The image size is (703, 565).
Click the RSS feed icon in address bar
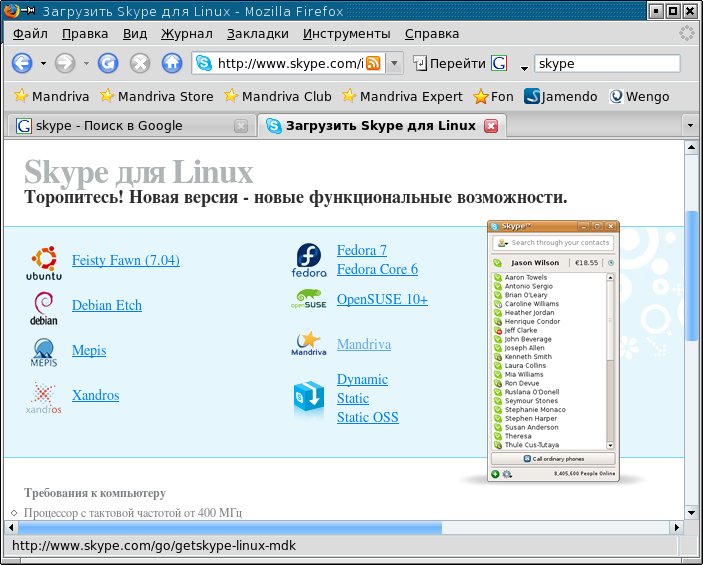(373, 63)
